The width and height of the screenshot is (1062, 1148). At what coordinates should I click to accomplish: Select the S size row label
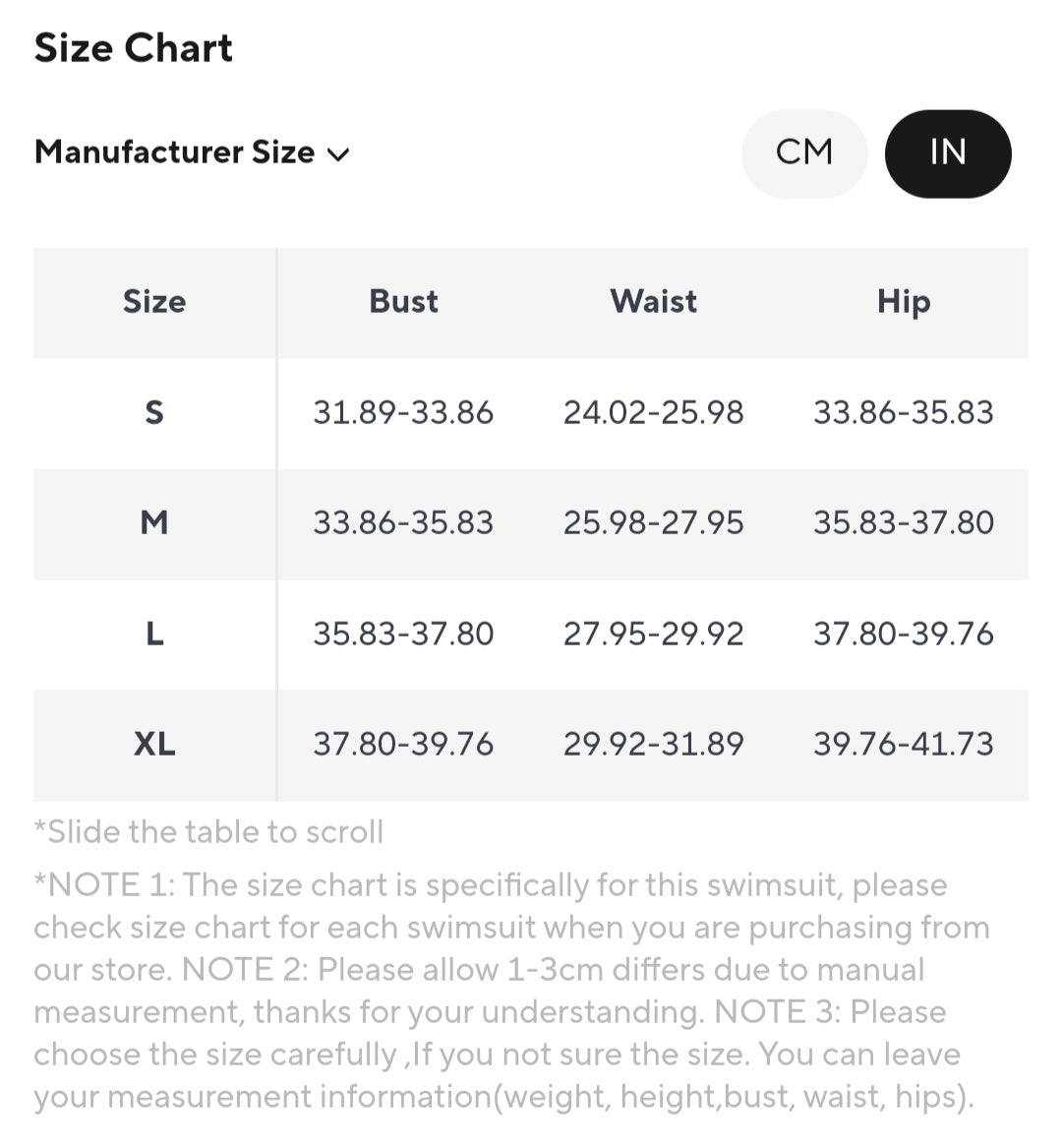pos(154,412)
